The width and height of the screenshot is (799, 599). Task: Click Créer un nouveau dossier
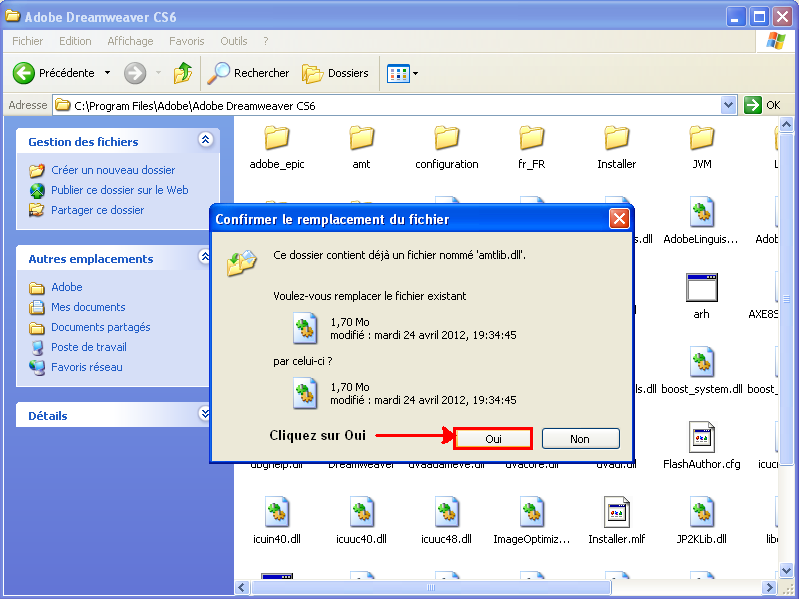113,170
